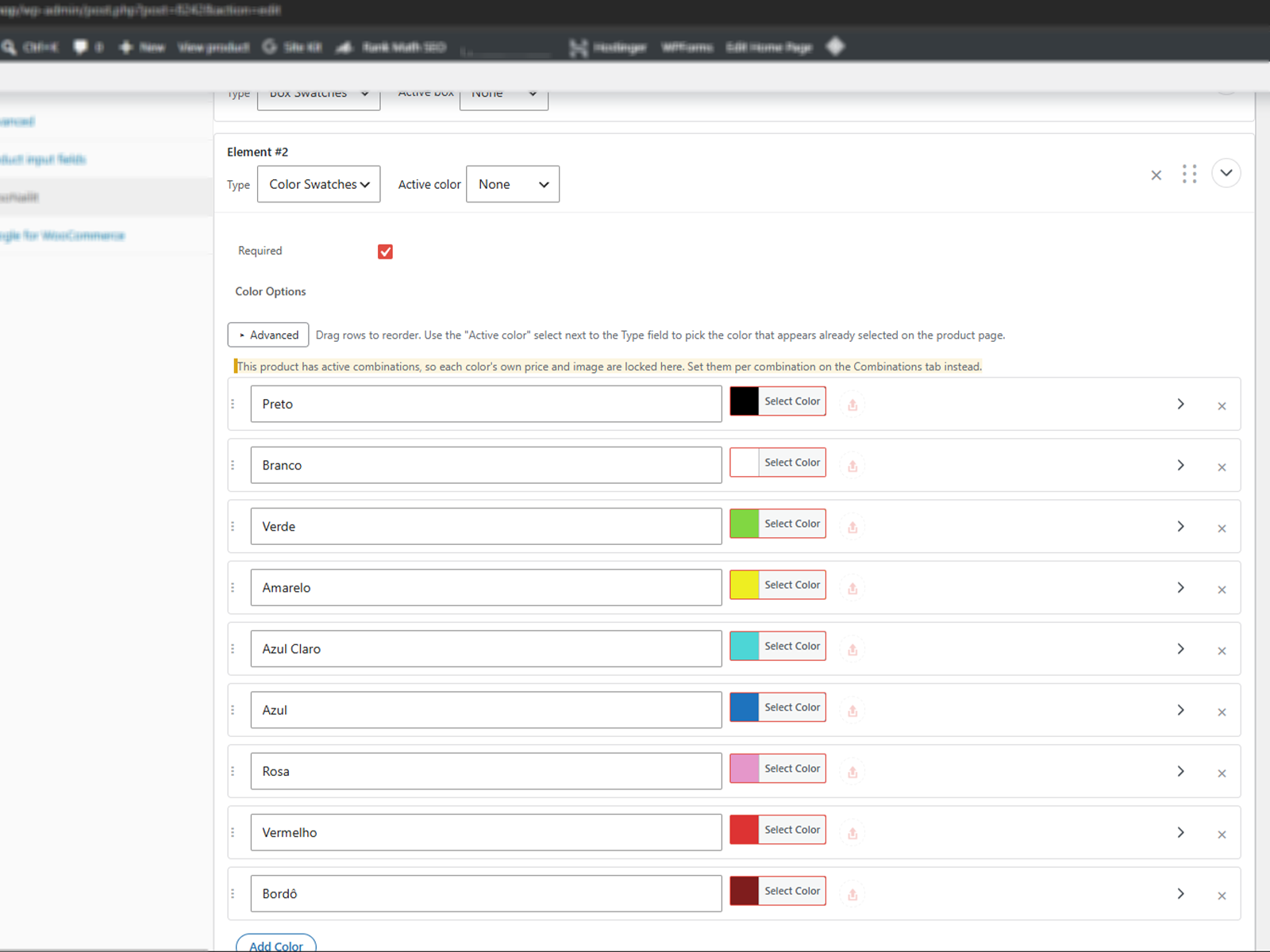Delete the Vermelho color row

(1222, 835)
